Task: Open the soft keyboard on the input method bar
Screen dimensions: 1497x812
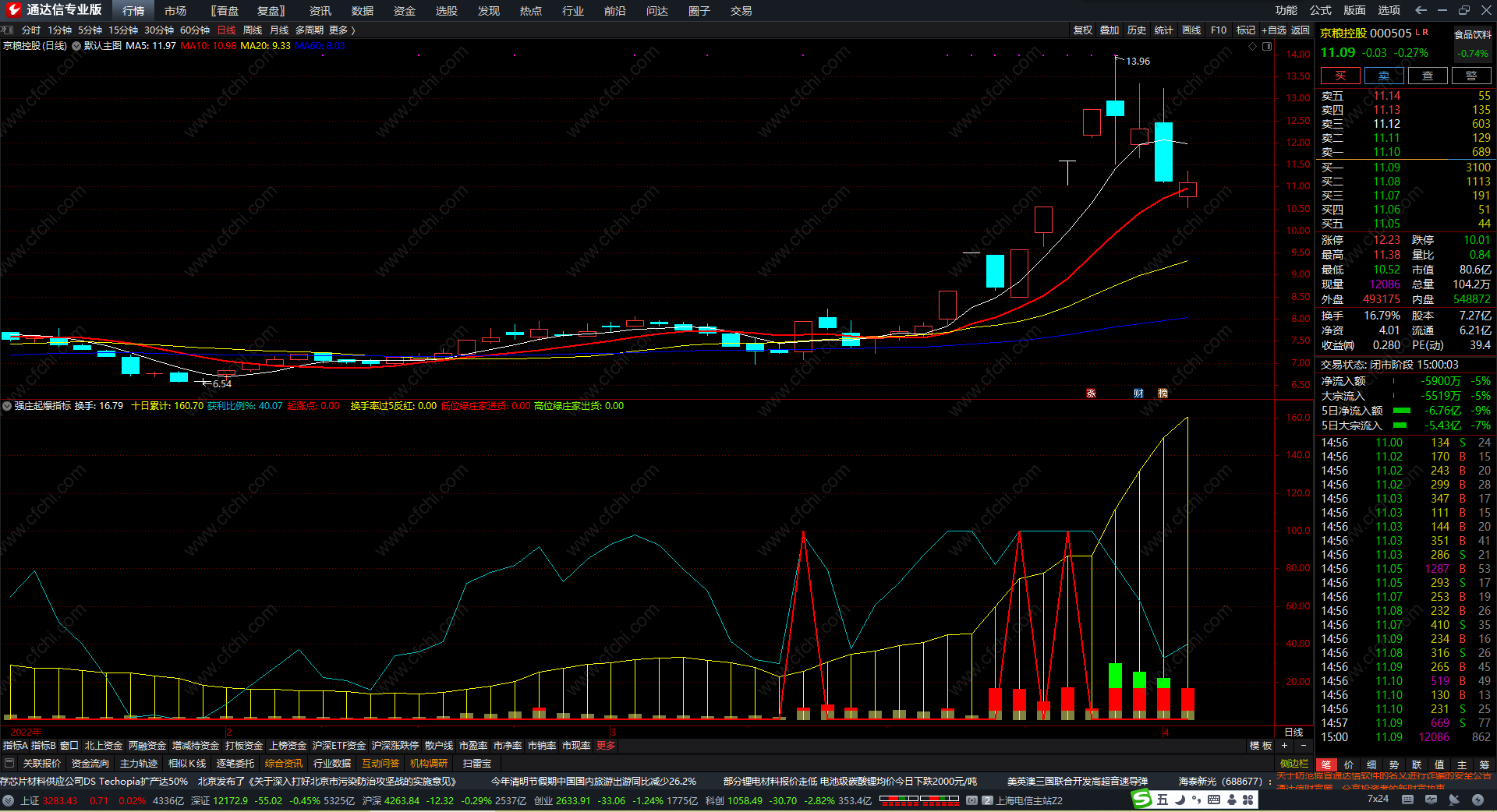Action: (x=1214, y=800)
